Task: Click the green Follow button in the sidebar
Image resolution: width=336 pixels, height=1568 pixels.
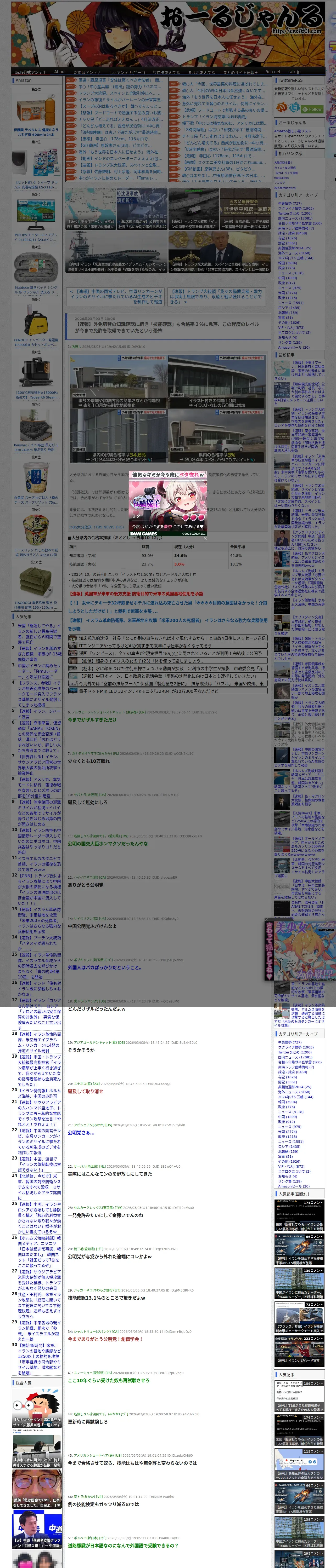Action: pyautogui.click(x=312, y=109)
